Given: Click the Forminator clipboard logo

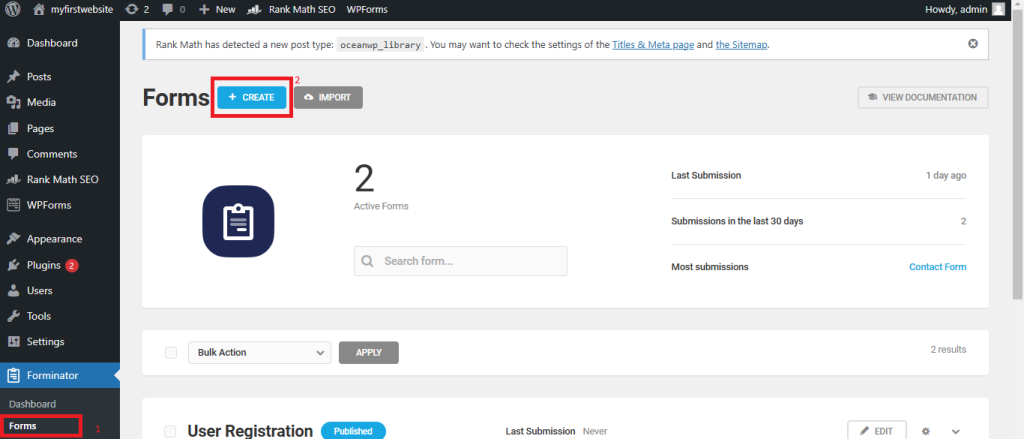Looking at the screenshot, I should click(238, 222).
